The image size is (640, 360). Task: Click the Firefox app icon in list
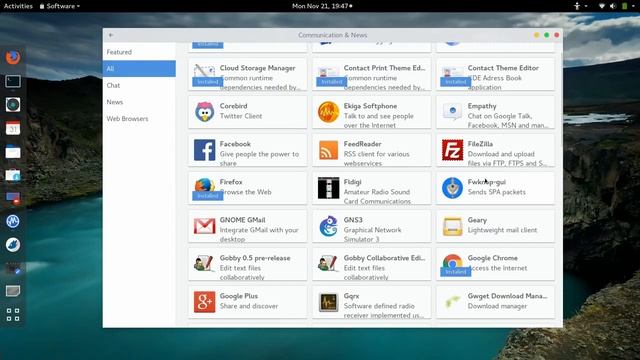pyautogui.click(x=204, y=186)
